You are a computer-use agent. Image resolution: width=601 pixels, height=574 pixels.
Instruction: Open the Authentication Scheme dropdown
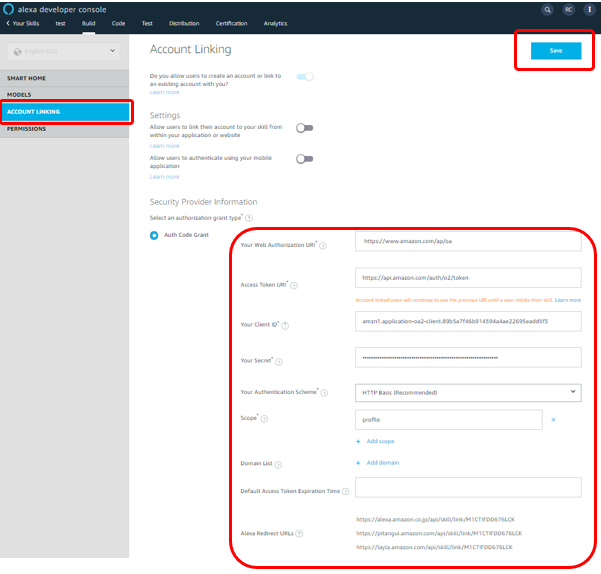point(468,393)
